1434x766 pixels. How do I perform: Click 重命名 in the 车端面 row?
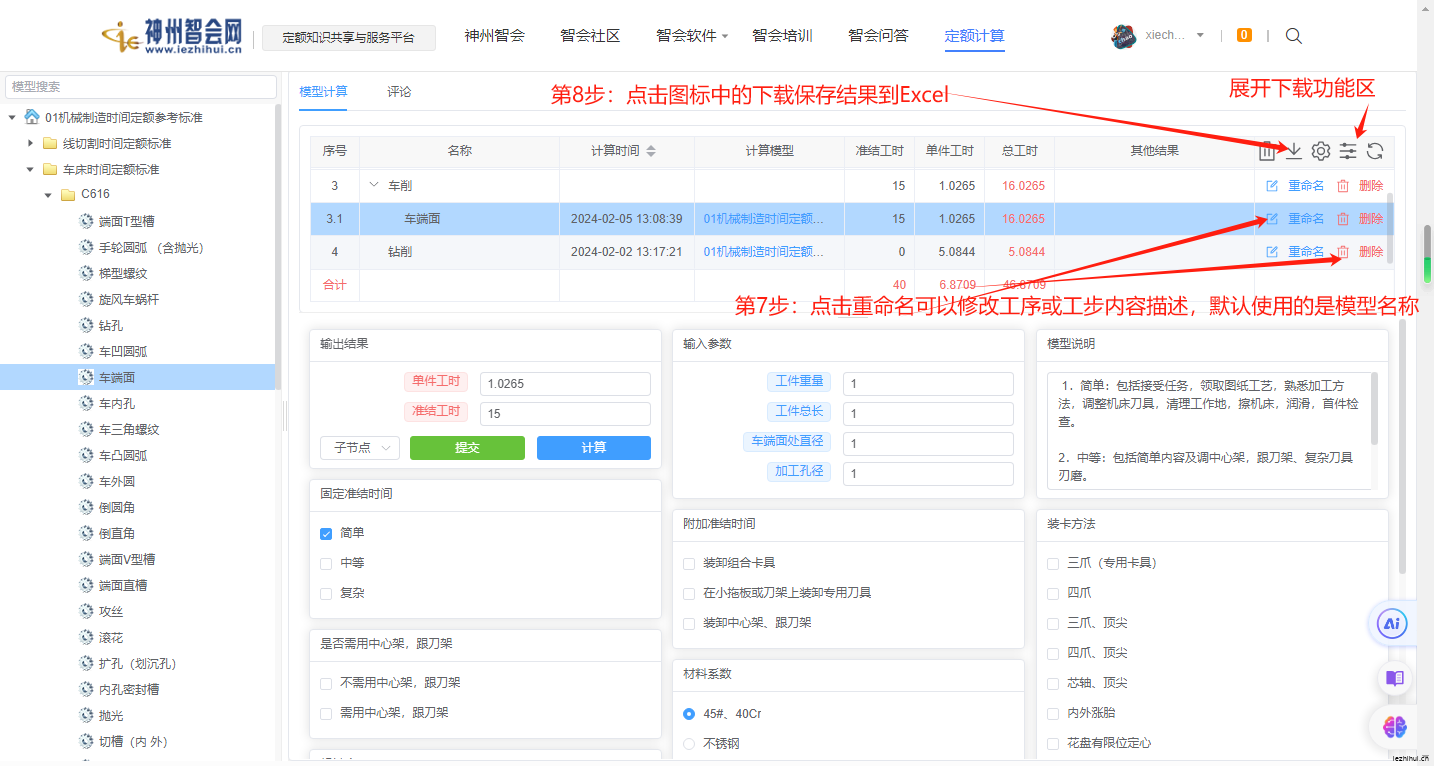coord(1306,219)
